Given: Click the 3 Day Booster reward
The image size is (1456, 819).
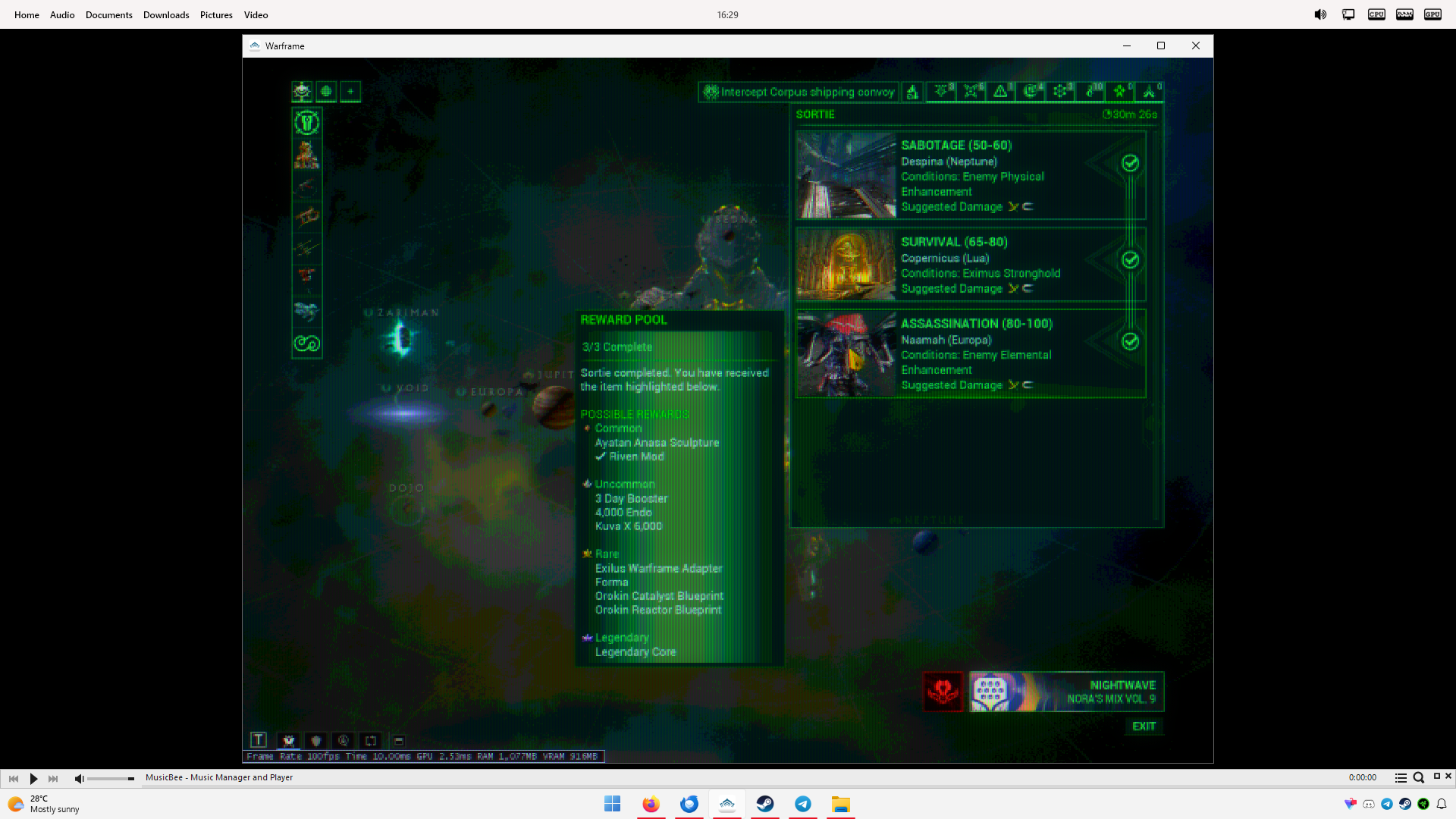Looking at the screenshot, I should point(631,498).
